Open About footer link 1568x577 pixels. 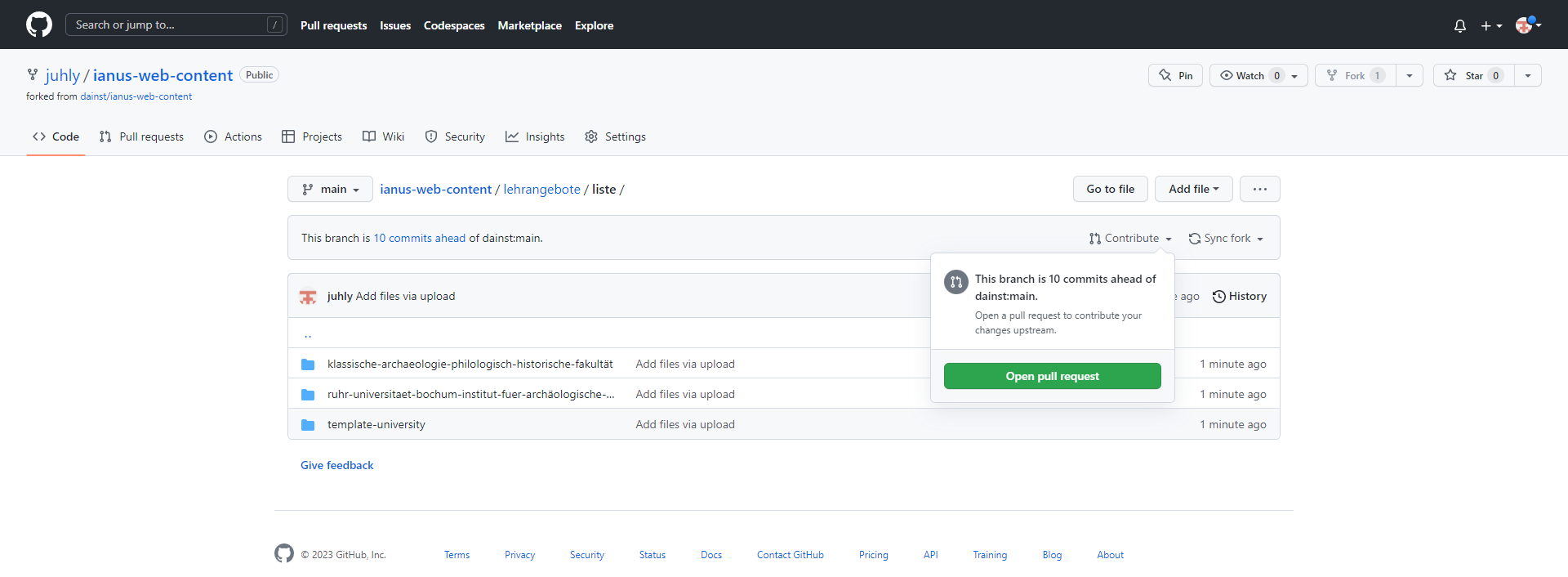point(1110,555)
